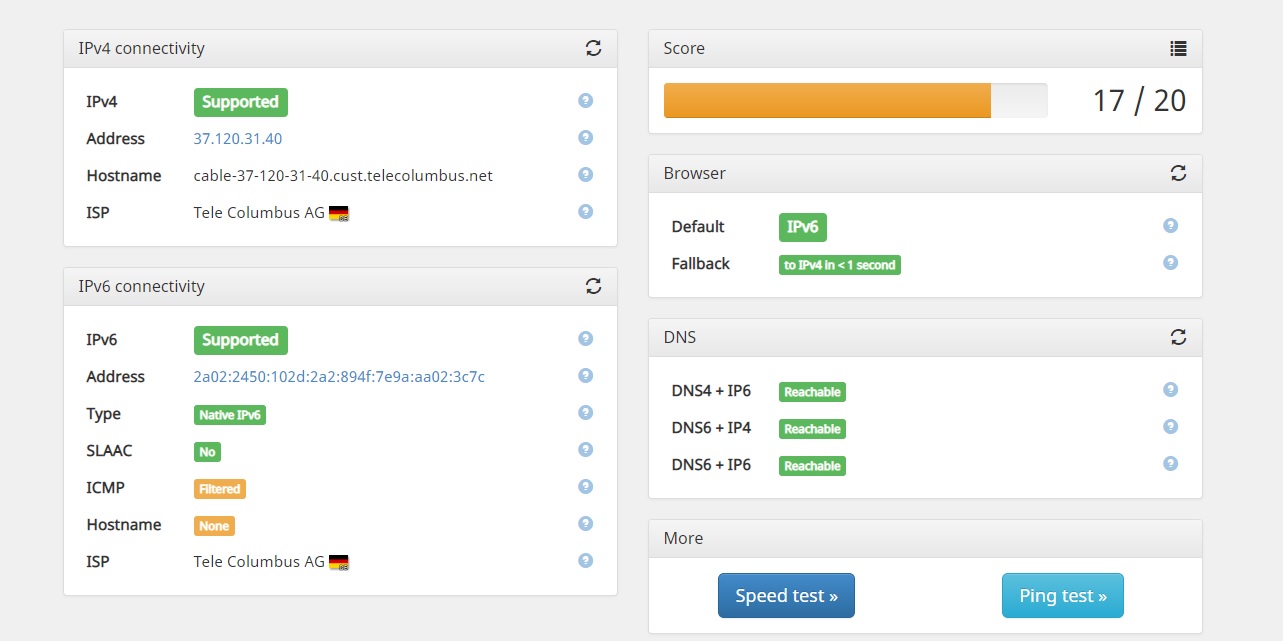Open help for DNS6 + IP6 row
This screenshot has width=1283, height=641.
click(x=1171, y=464)
